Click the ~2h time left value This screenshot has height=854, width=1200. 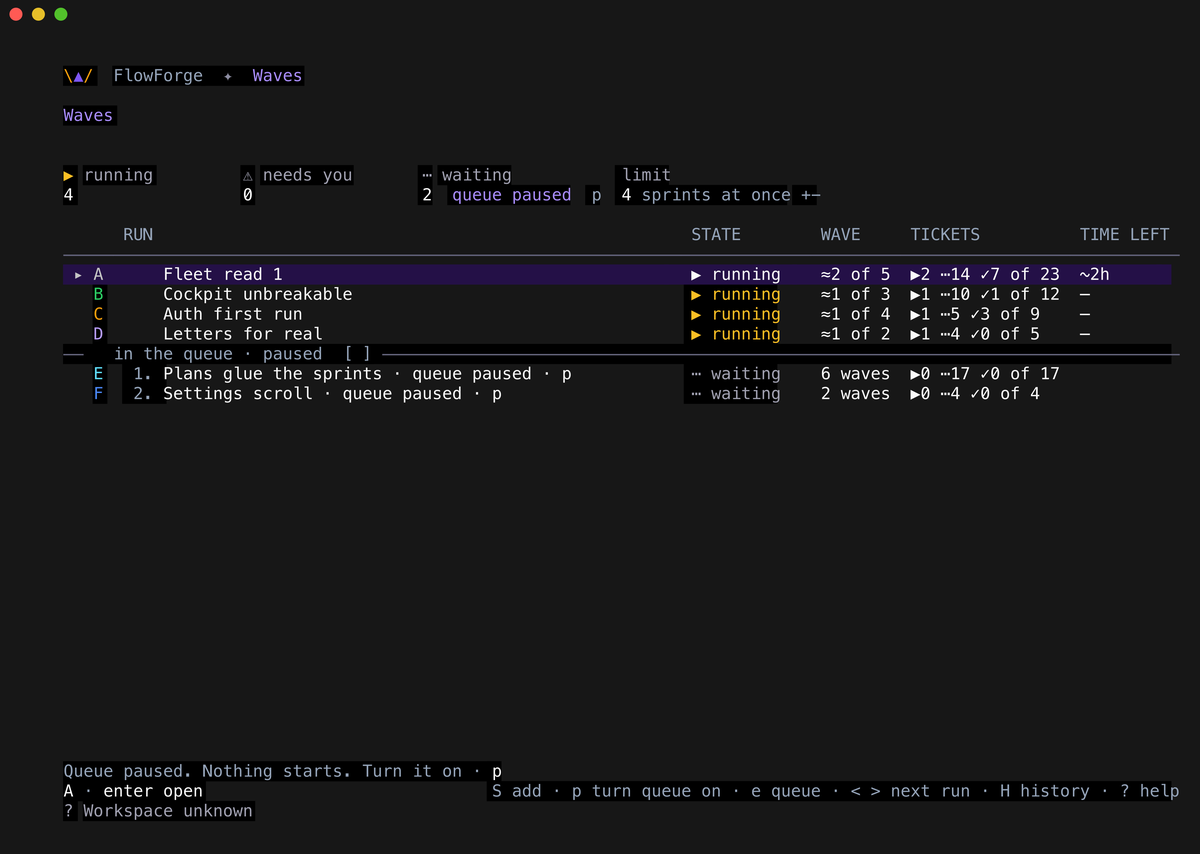1095,274
